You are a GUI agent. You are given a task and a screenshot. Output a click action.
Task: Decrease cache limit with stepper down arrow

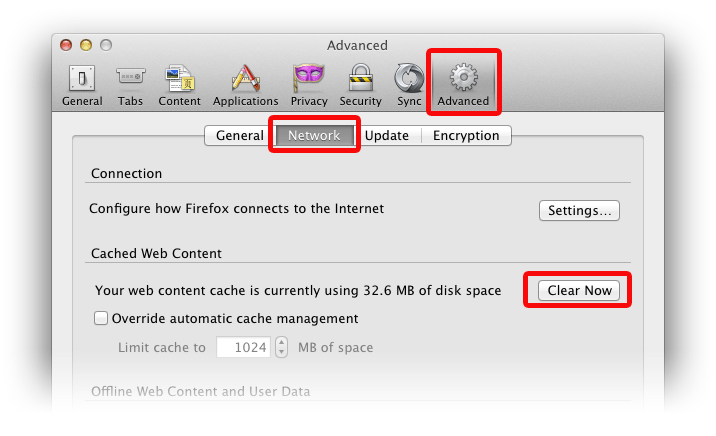[x=281, y=353]
